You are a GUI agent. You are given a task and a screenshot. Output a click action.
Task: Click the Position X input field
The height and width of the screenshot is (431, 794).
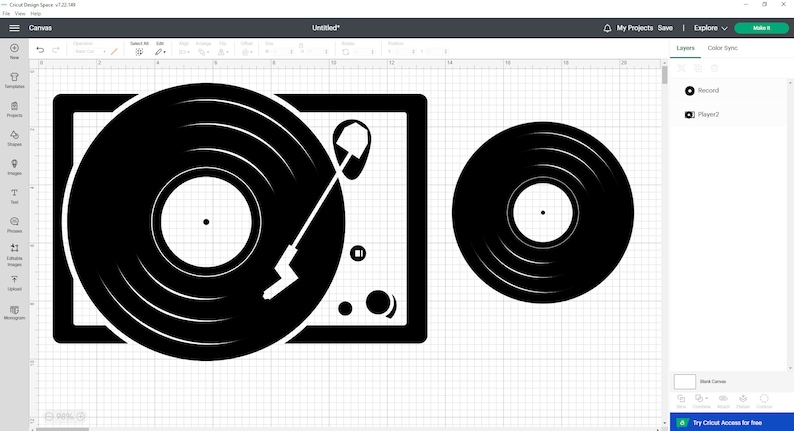403,52
